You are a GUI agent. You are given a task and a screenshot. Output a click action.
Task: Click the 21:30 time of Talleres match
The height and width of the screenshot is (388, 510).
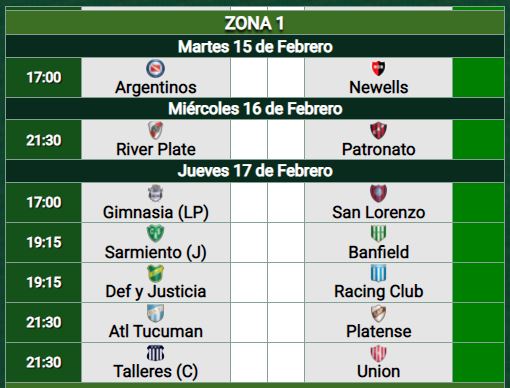click(x=44, y=362)
